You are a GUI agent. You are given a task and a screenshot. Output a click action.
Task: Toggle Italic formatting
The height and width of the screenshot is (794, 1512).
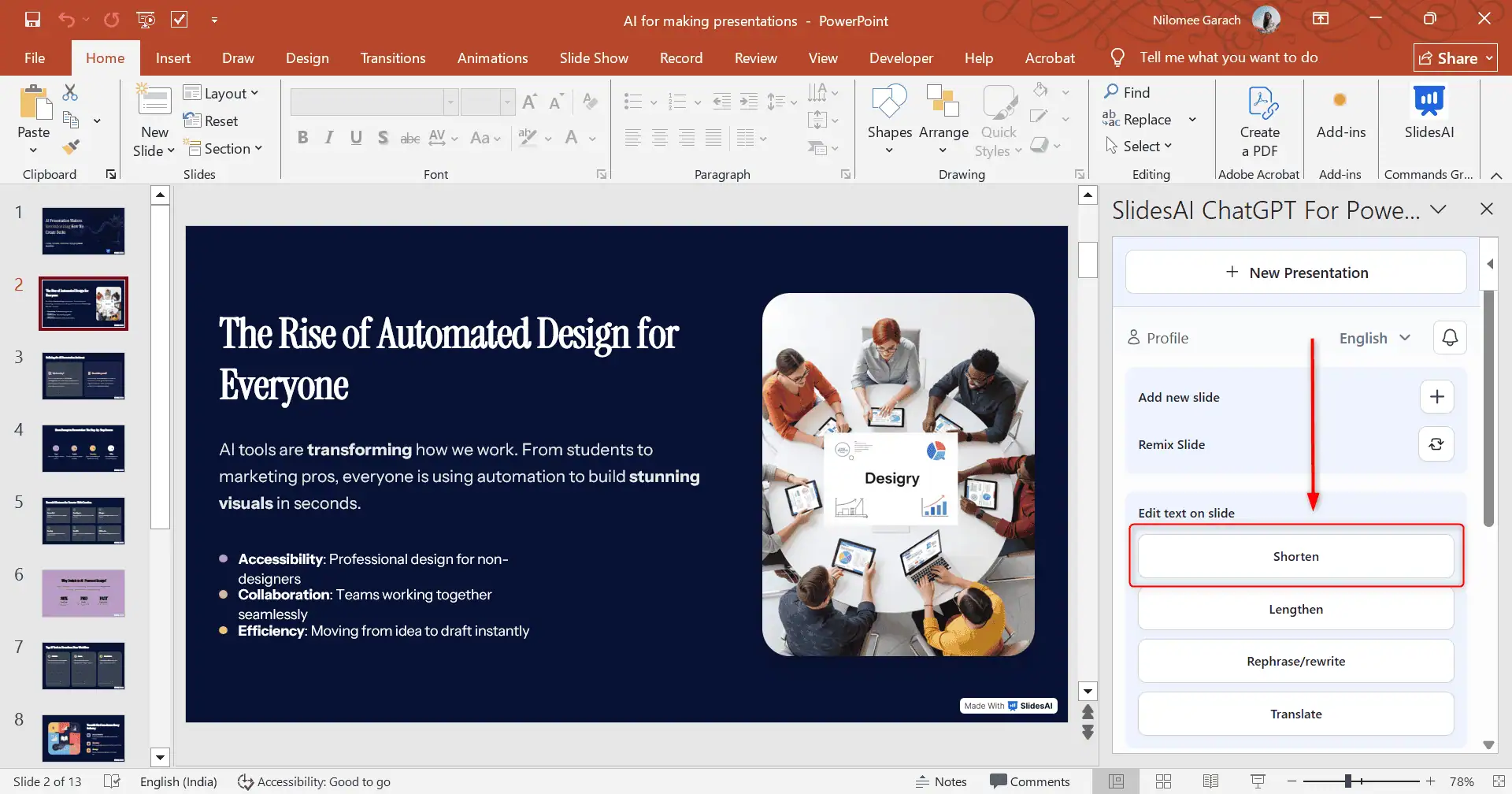click(x=329, y=138)
